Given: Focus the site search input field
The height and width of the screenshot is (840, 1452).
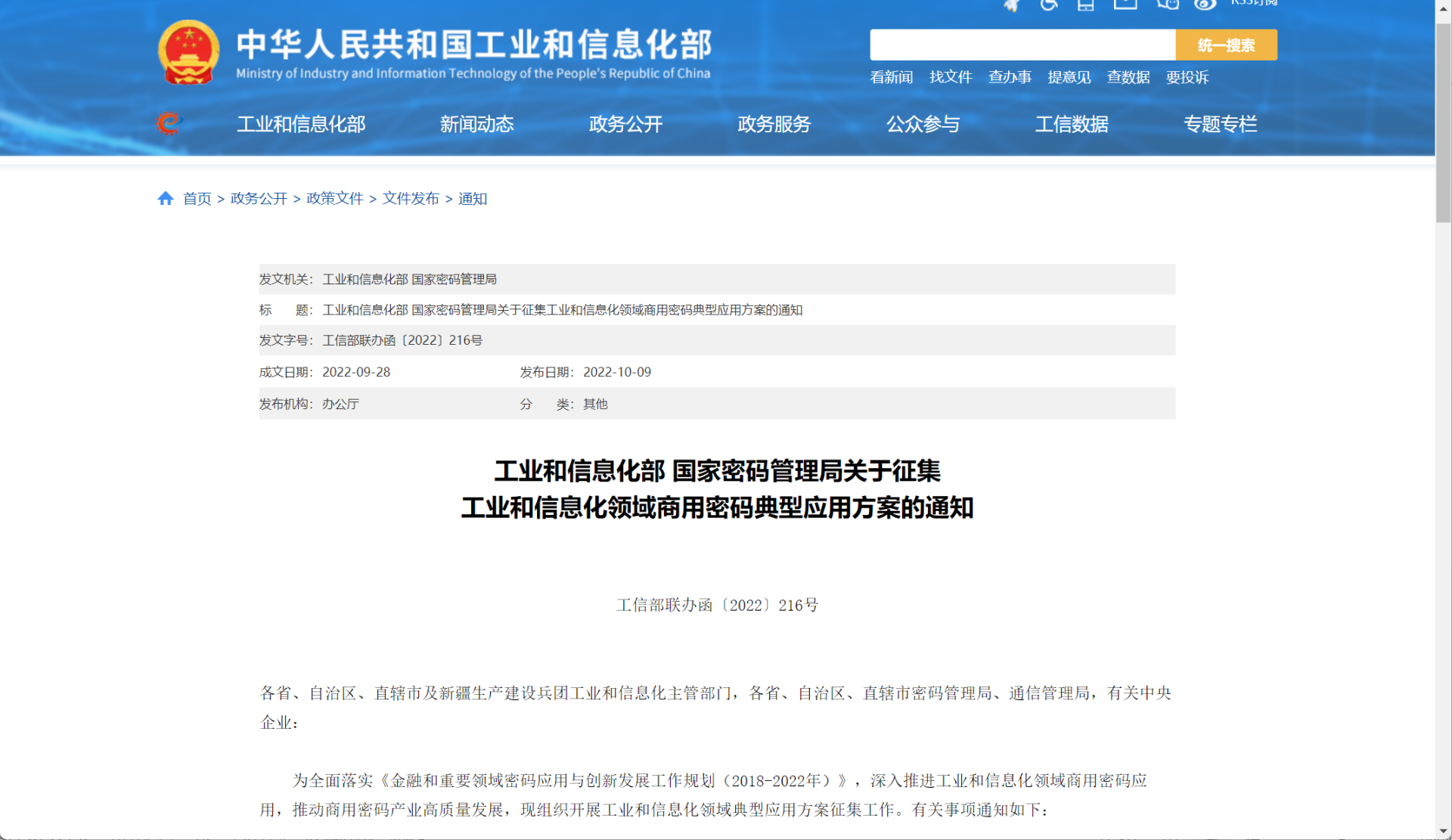Looking at the screenshot, I should 1022,45.
